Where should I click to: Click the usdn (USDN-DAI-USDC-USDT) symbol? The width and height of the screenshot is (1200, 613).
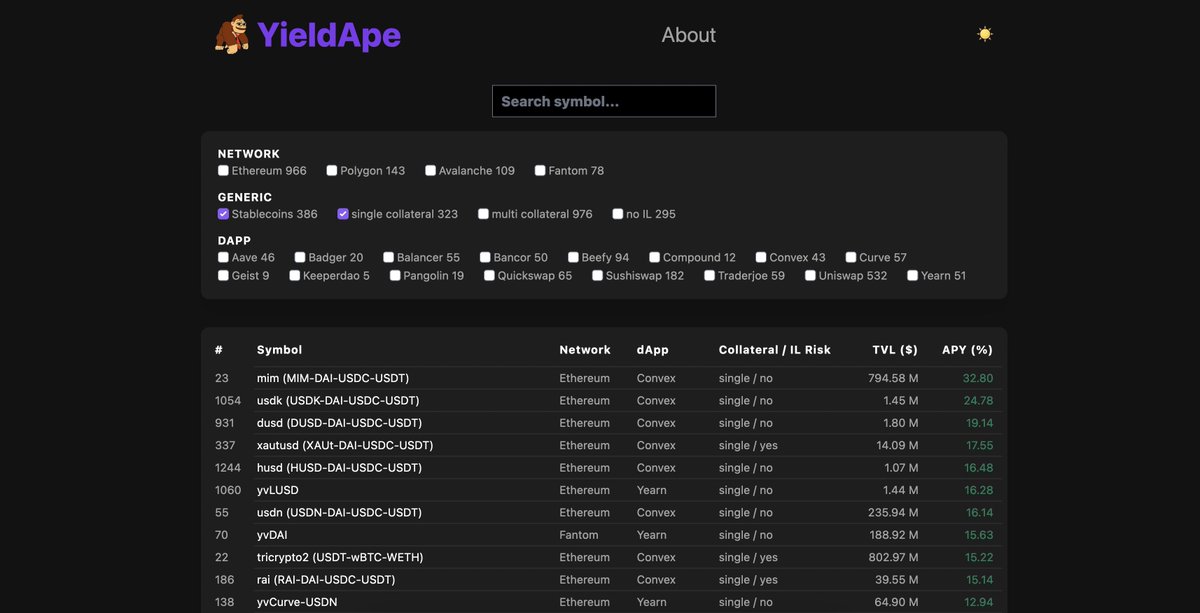[340, 513]
